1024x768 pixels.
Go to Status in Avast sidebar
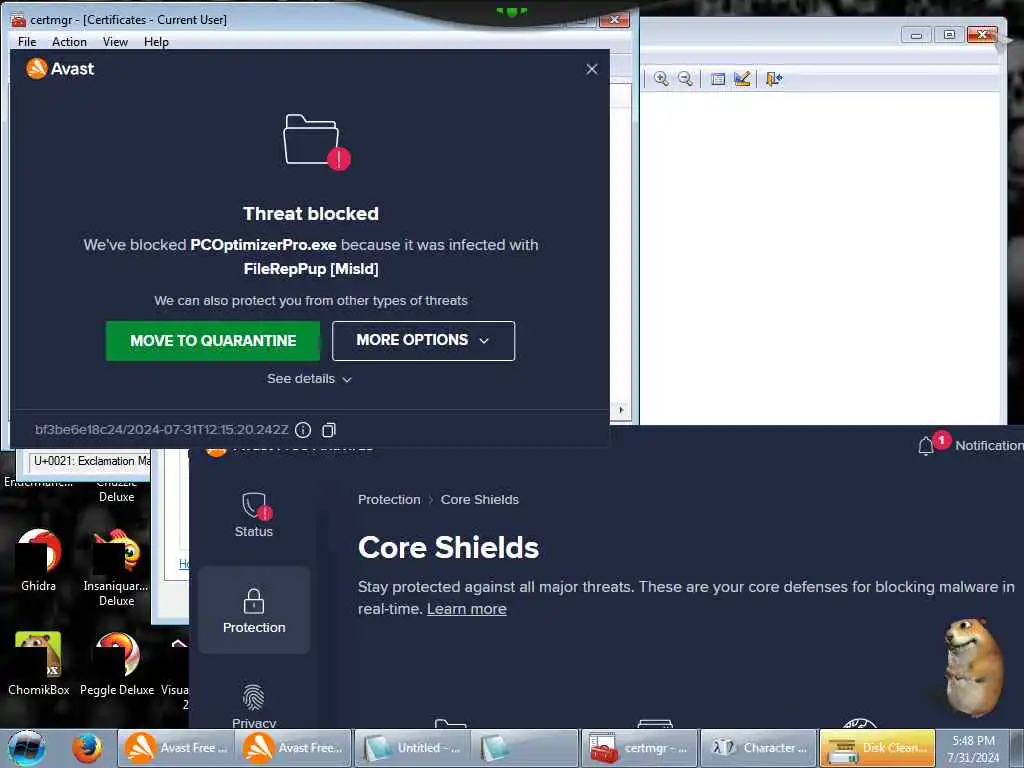tap(253, 515)
